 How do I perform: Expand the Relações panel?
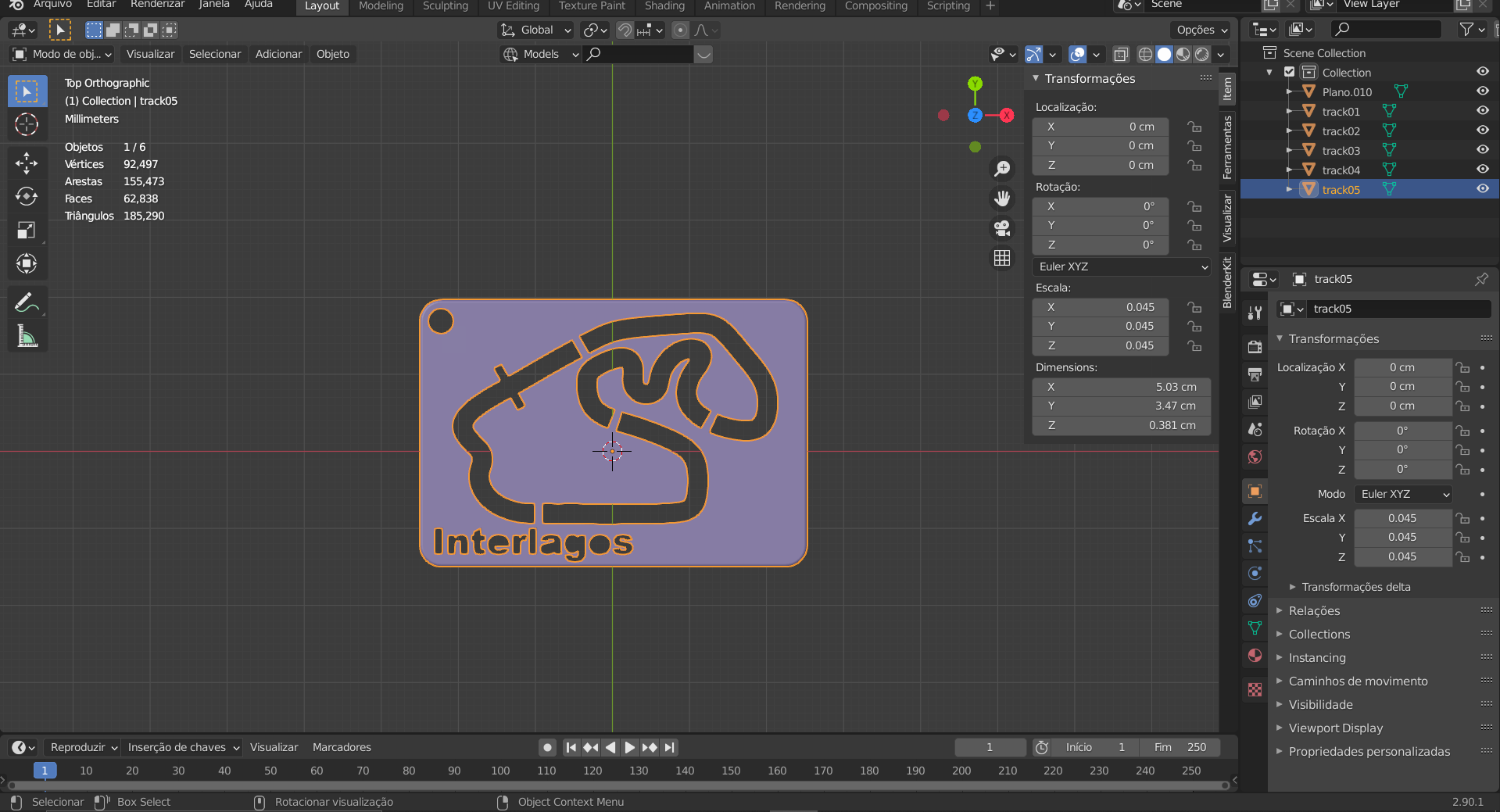pyautogui.click(x=1314, y=610)
